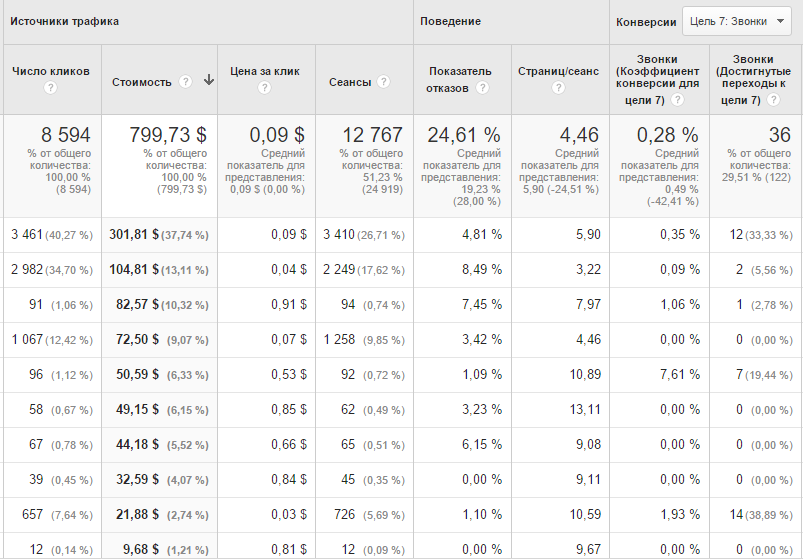This screenshot has width=803, height=559.
Task: Sort table by Сеансы column
Action: click(350, 82)
